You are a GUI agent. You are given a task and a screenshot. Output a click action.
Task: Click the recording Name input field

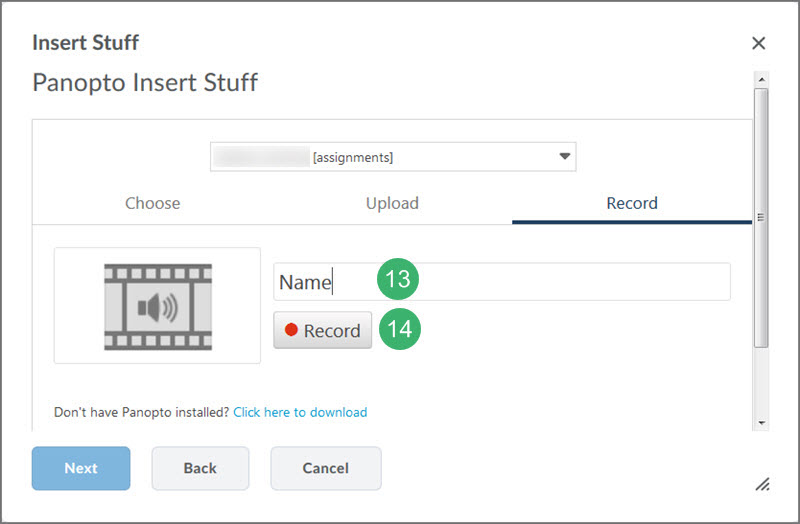[x=502, y=282]
